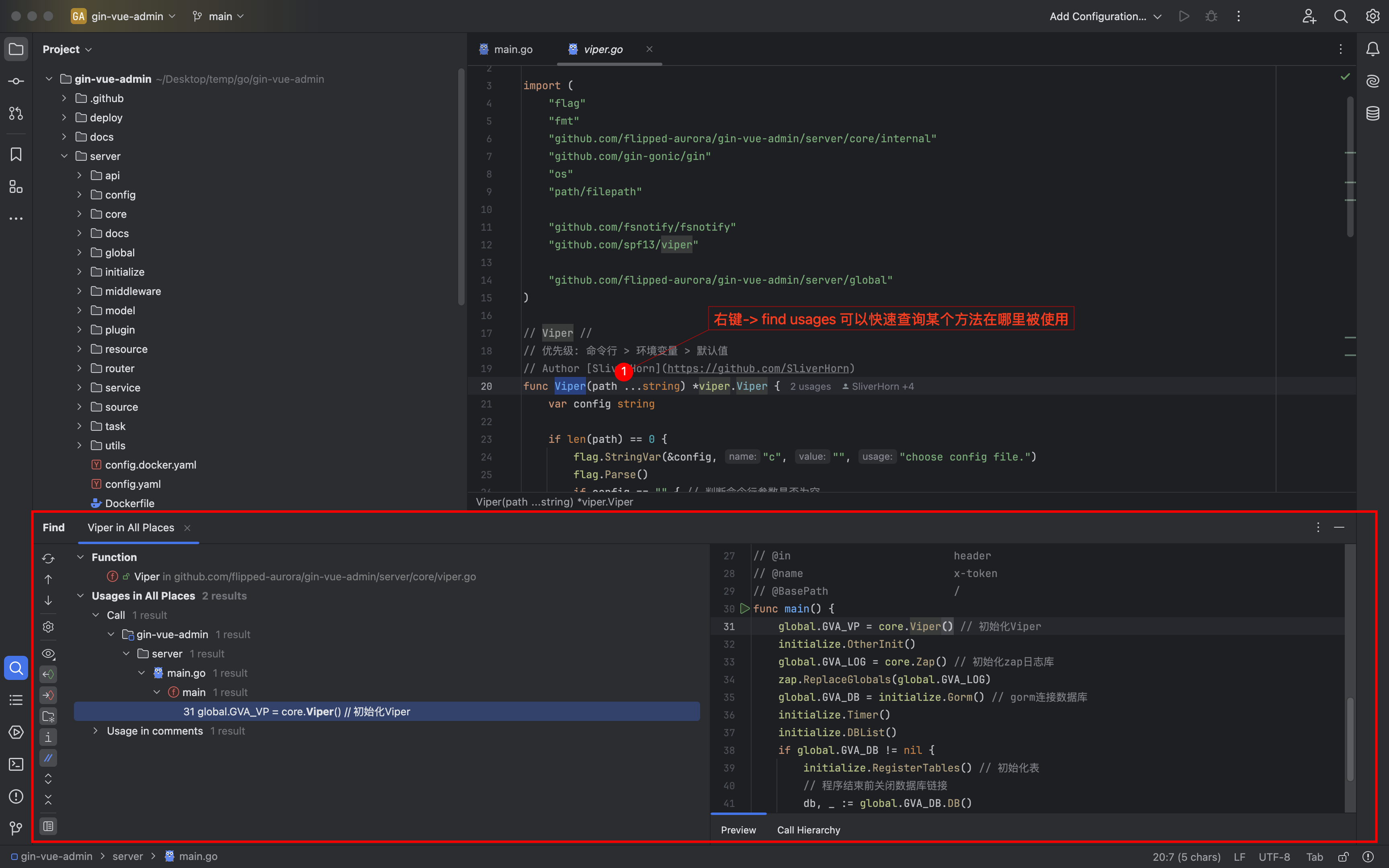This screenshot has height=868, width=1389.
Task: Select viper.go editor tab
Action: 603,49
